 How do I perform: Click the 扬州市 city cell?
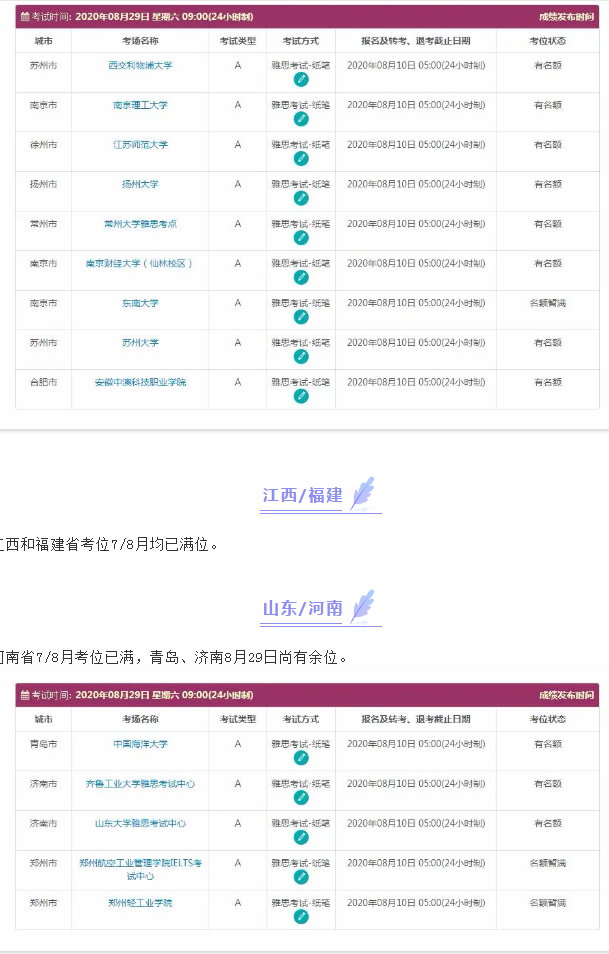point(43,184)
